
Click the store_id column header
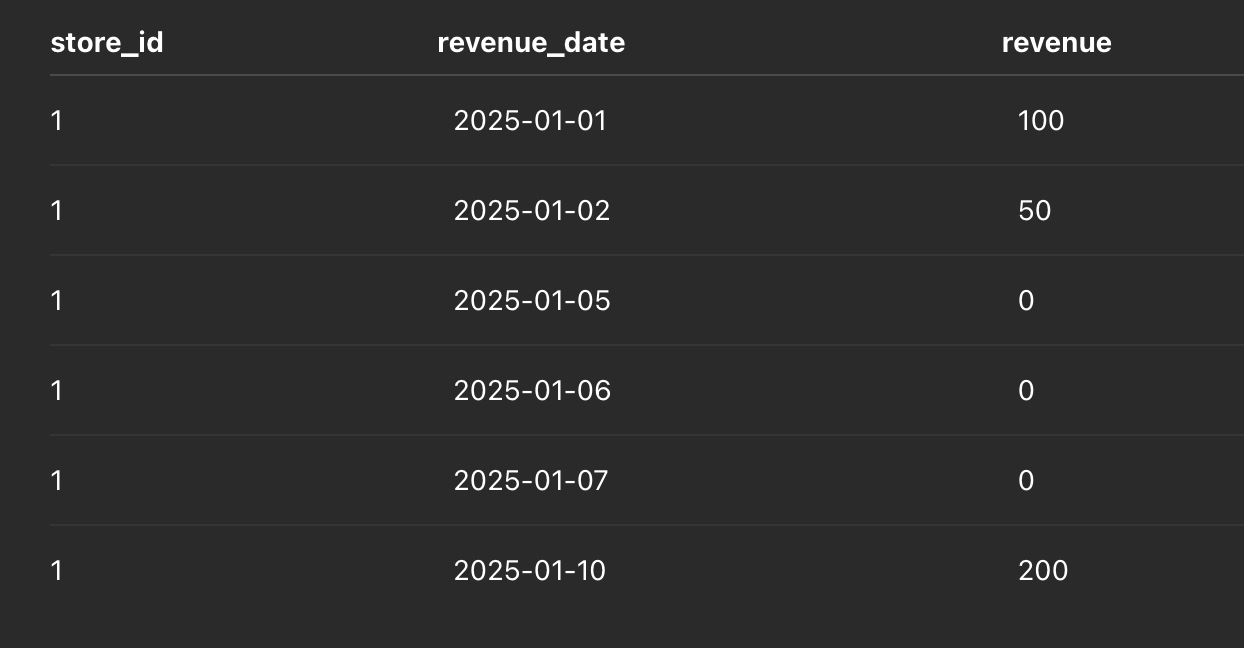pos(107,43)
